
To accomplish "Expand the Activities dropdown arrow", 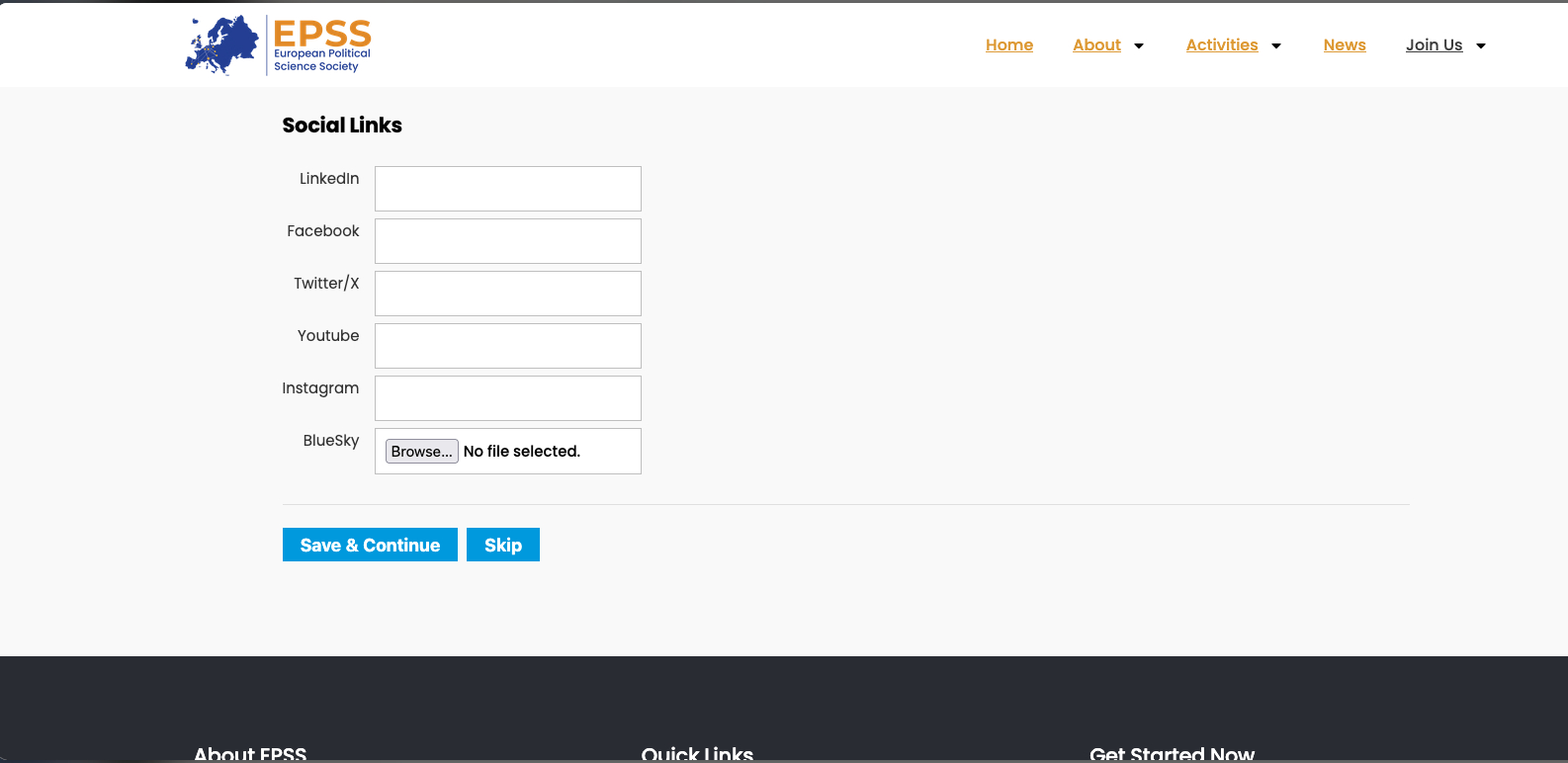I will tap(1276, 46).
